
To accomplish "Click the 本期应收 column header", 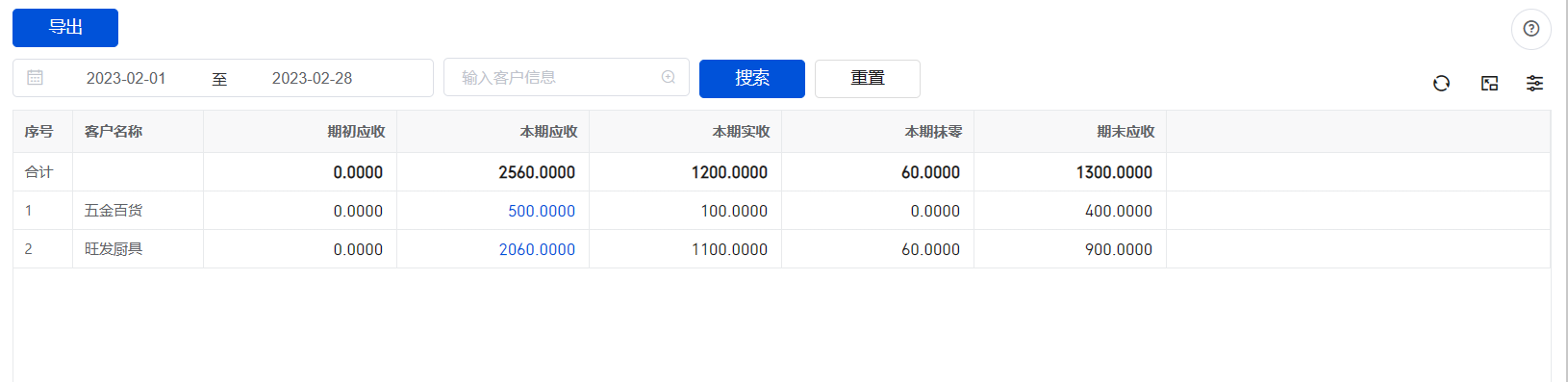I will pyautogui.click(x=548, y=132).
